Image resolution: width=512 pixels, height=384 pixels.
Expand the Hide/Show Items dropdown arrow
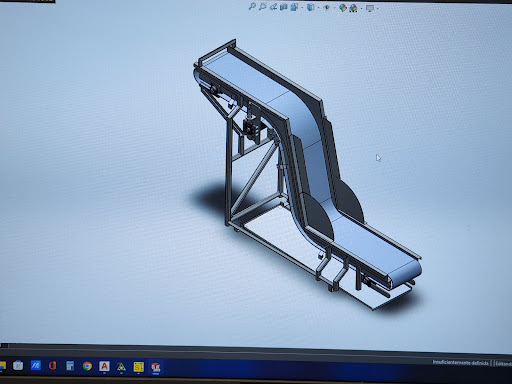[334, 8]
